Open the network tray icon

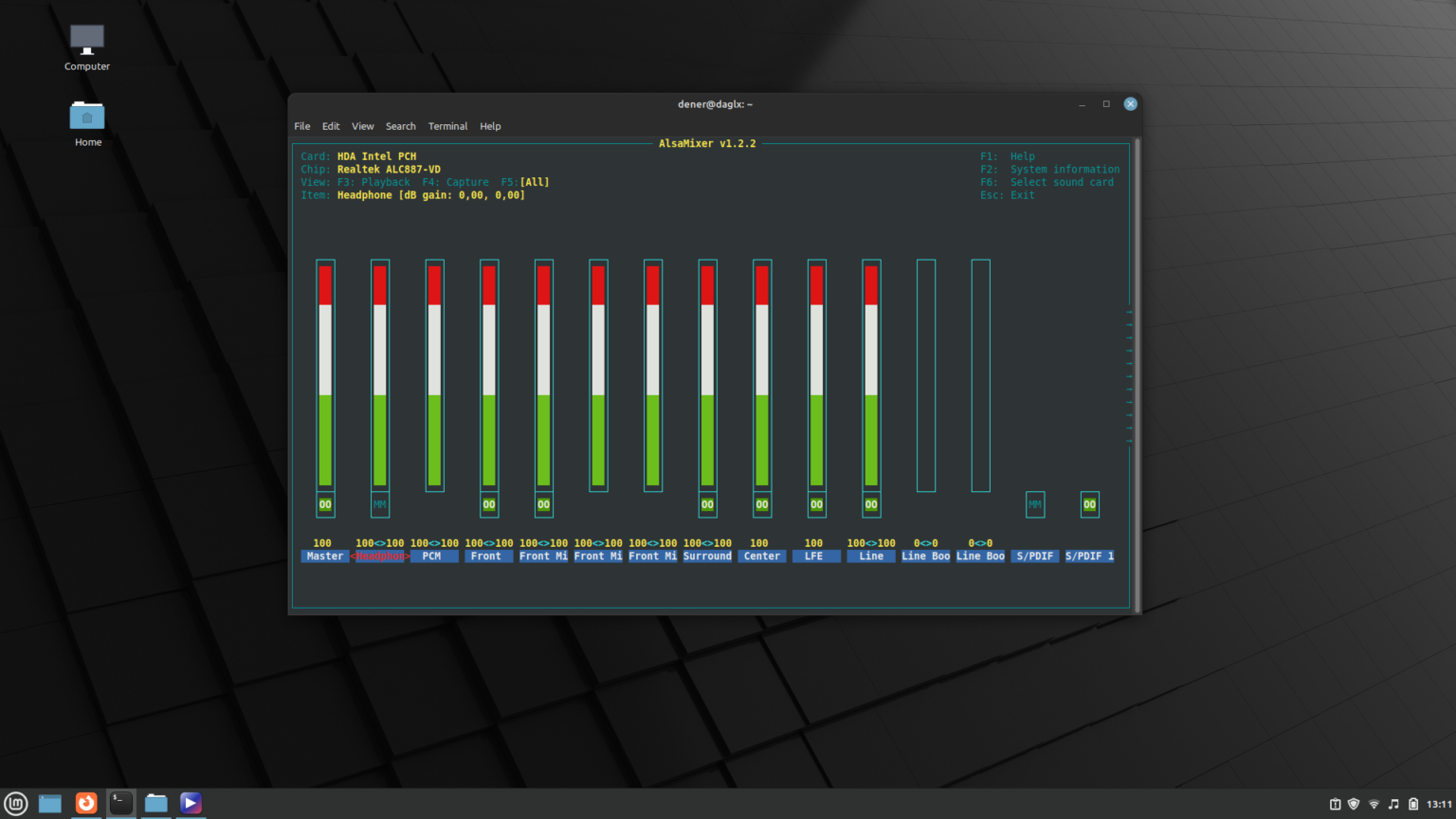pos(1374,804)
